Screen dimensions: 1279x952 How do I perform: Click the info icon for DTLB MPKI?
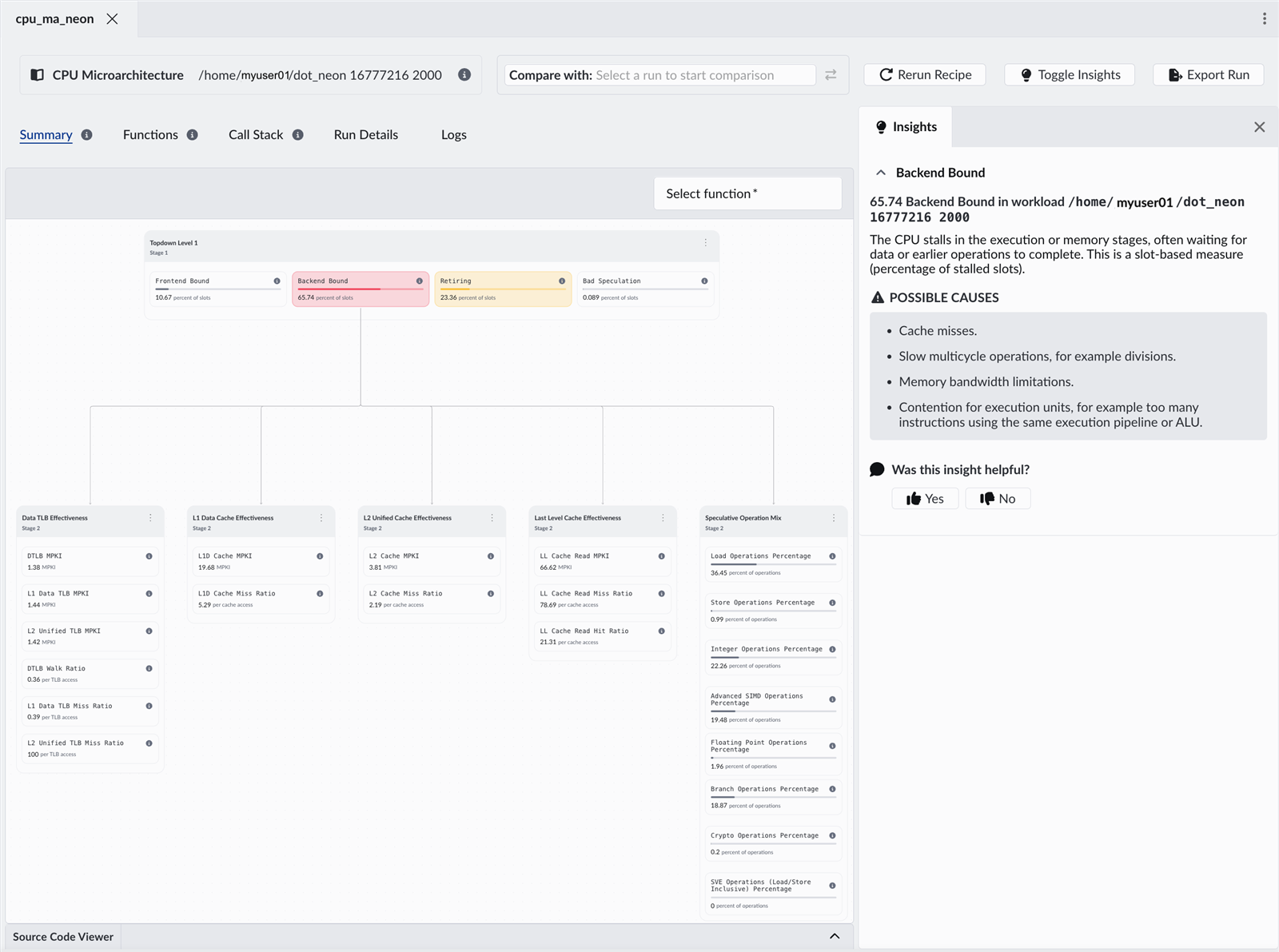[149, 556]
